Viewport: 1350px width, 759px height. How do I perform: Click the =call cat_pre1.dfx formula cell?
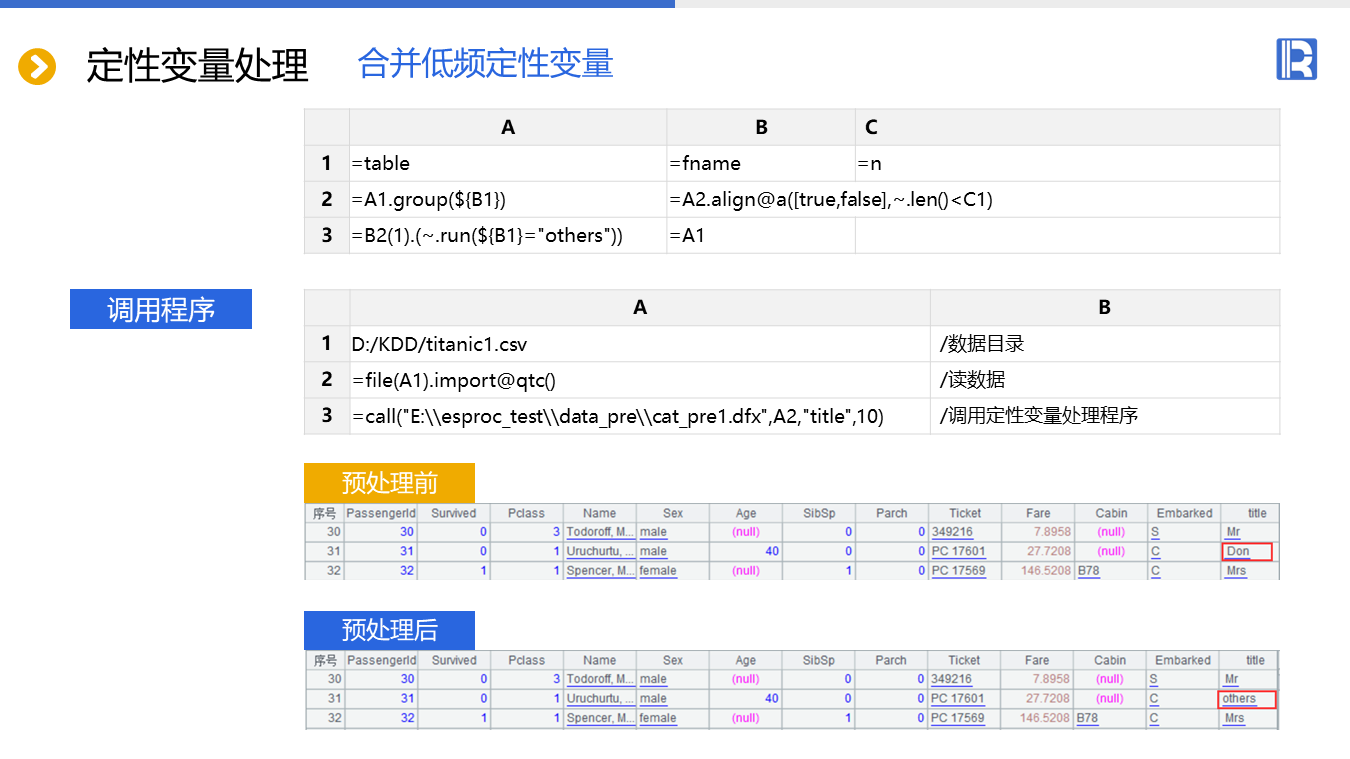point(640,416)
